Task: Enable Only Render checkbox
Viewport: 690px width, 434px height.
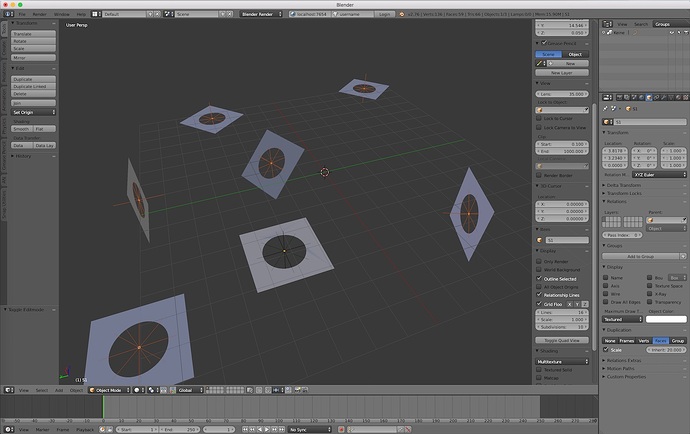Action: [x=539, y=261]
